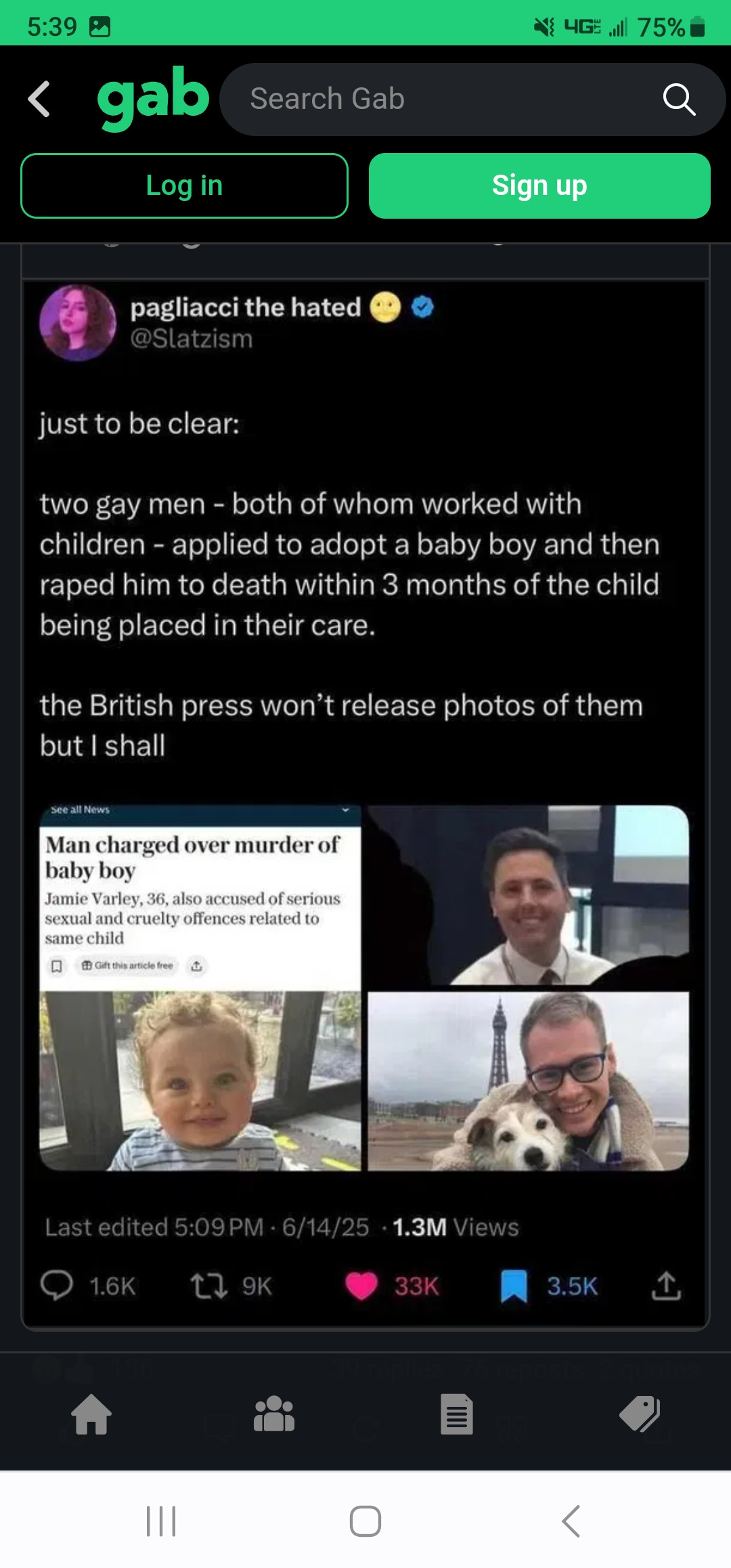Open the tags marketplace icon
This screenshot has width=731, height=1568.
(640, 1414)
